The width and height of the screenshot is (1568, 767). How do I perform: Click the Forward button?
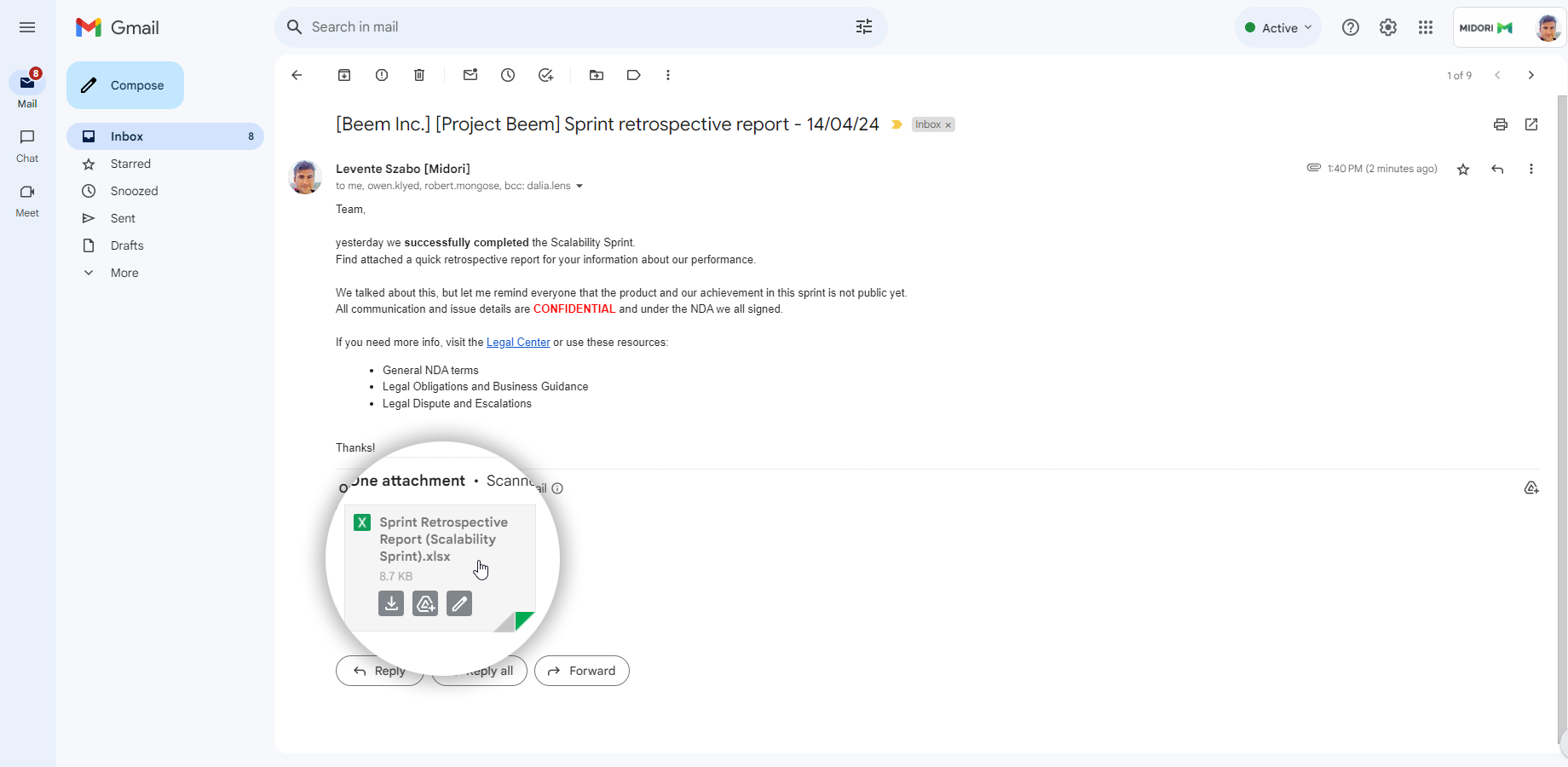point(582,671)
